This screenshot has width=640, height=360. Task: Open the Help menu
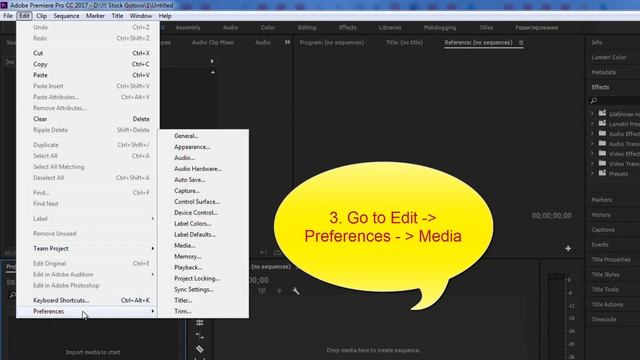point(165,16)
